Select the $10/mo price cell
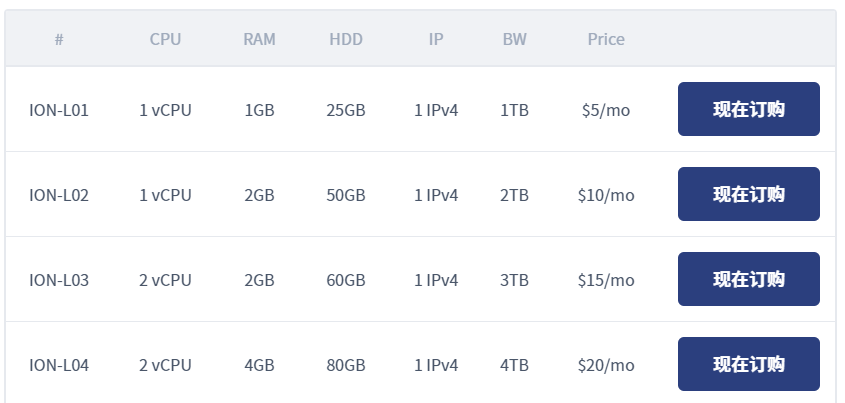845x403 pixels. point(606,195)
